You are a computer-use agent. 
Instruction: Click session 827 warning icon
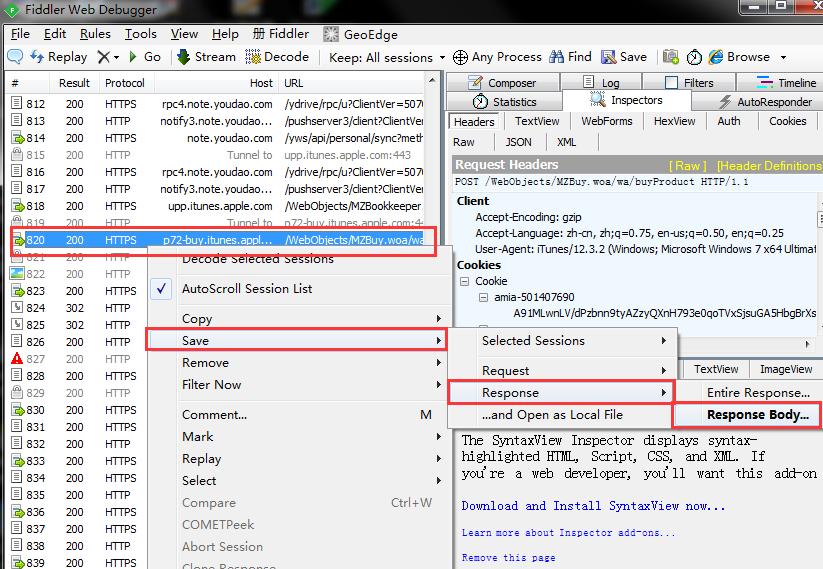point(17,359)
